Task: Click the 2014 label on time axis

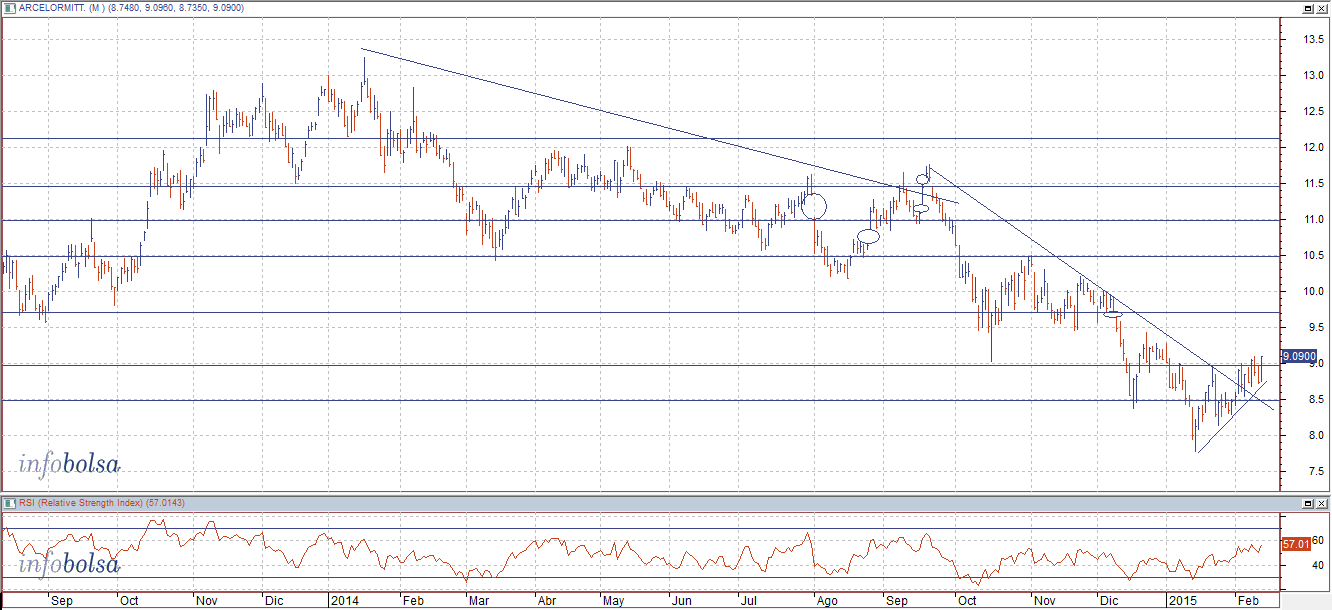Action: [x=343, y=602]
